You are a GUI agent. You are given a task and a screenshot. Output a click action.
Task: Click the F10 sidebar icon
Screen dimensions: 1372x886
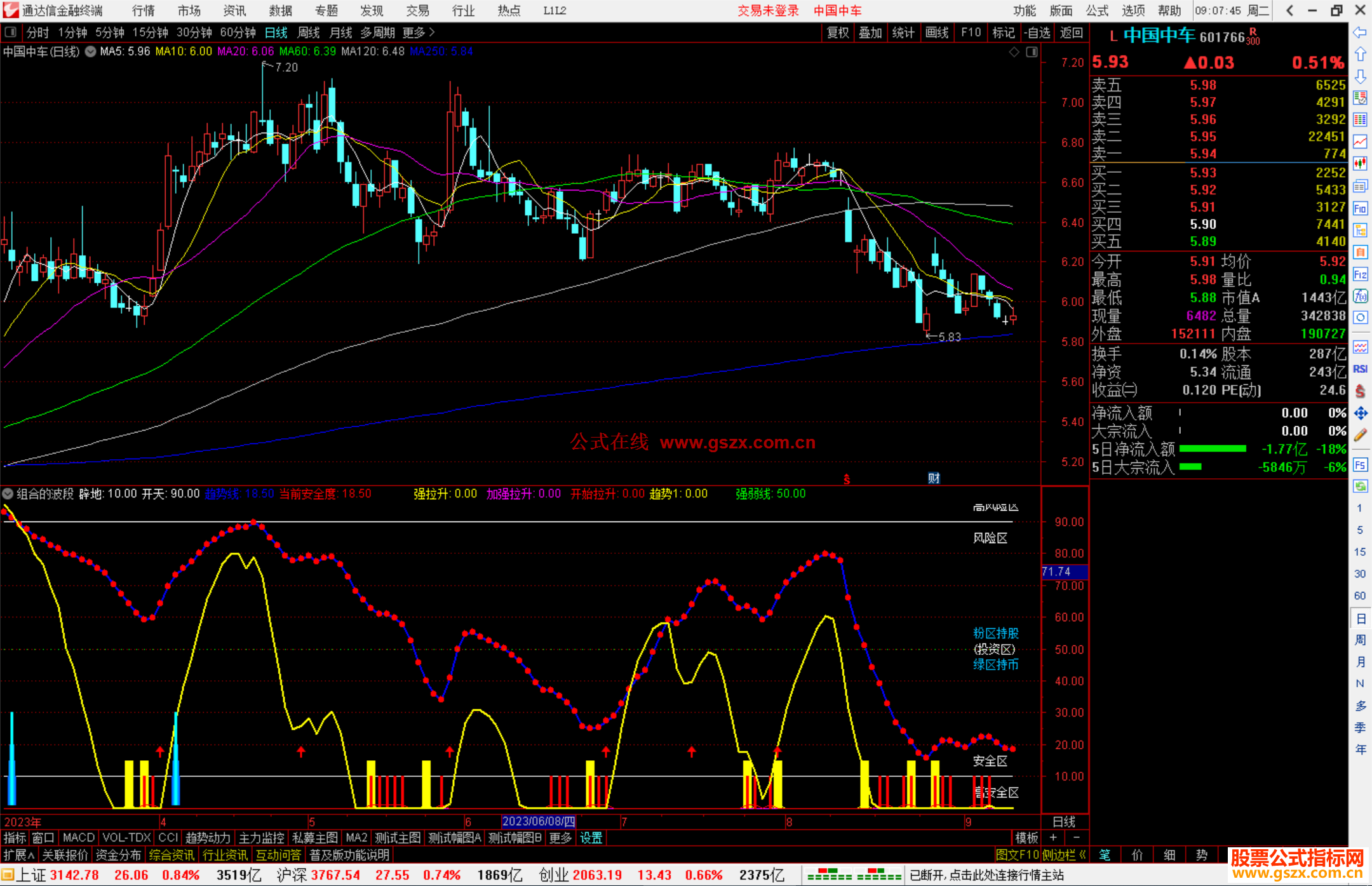(x=1360, y=208)
